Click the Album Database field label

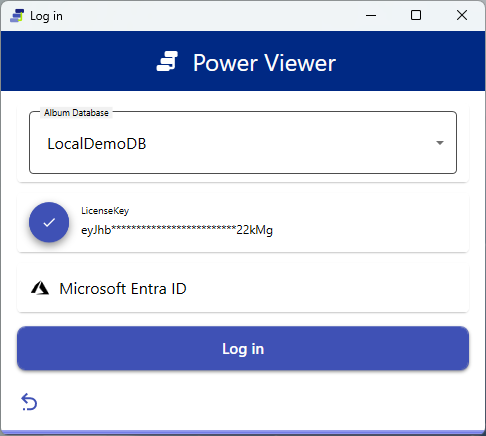[76, 113]
